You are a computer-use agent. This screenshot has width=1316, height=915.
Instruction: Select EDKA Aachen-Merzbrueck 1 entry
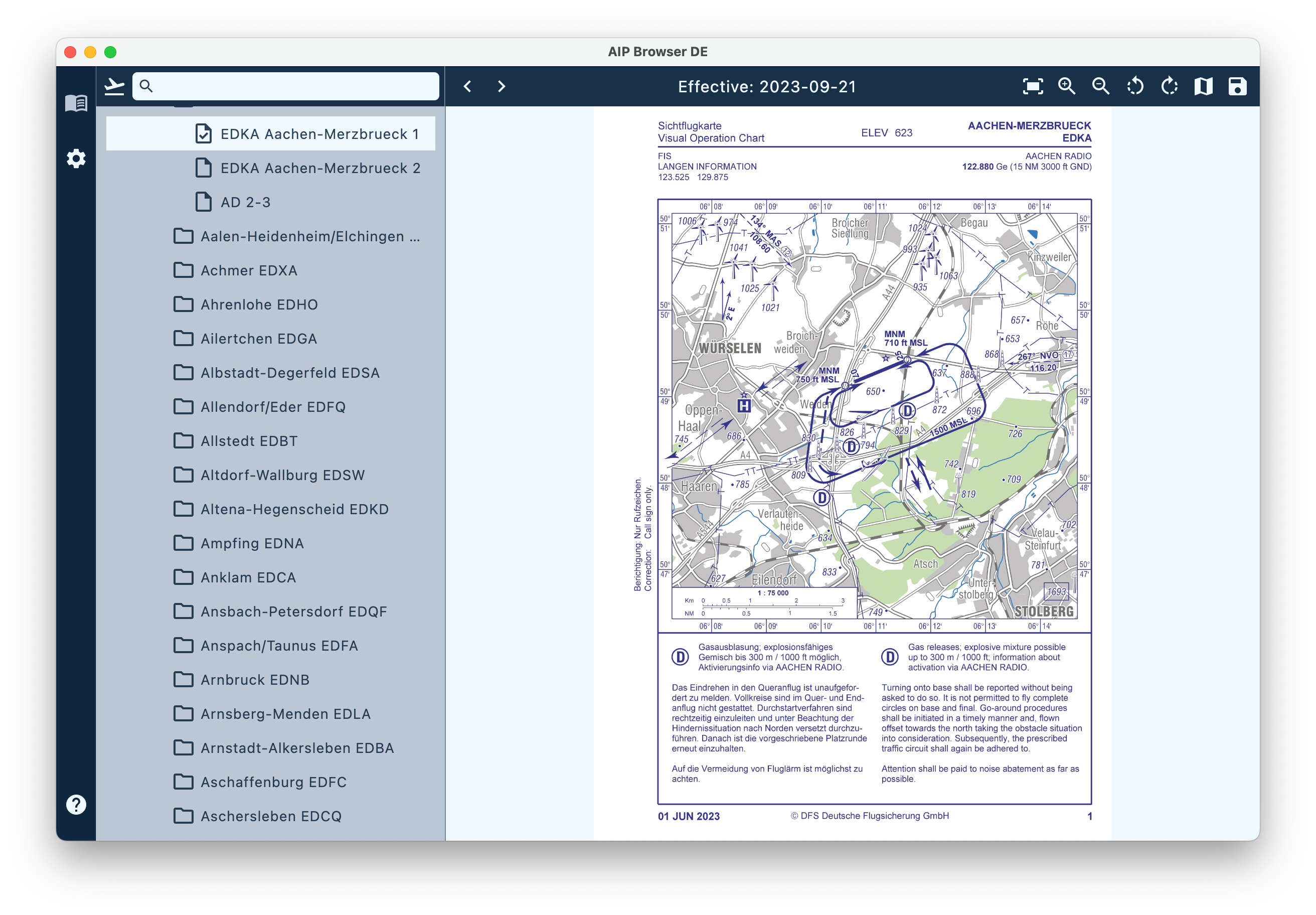tap(318, 134)
